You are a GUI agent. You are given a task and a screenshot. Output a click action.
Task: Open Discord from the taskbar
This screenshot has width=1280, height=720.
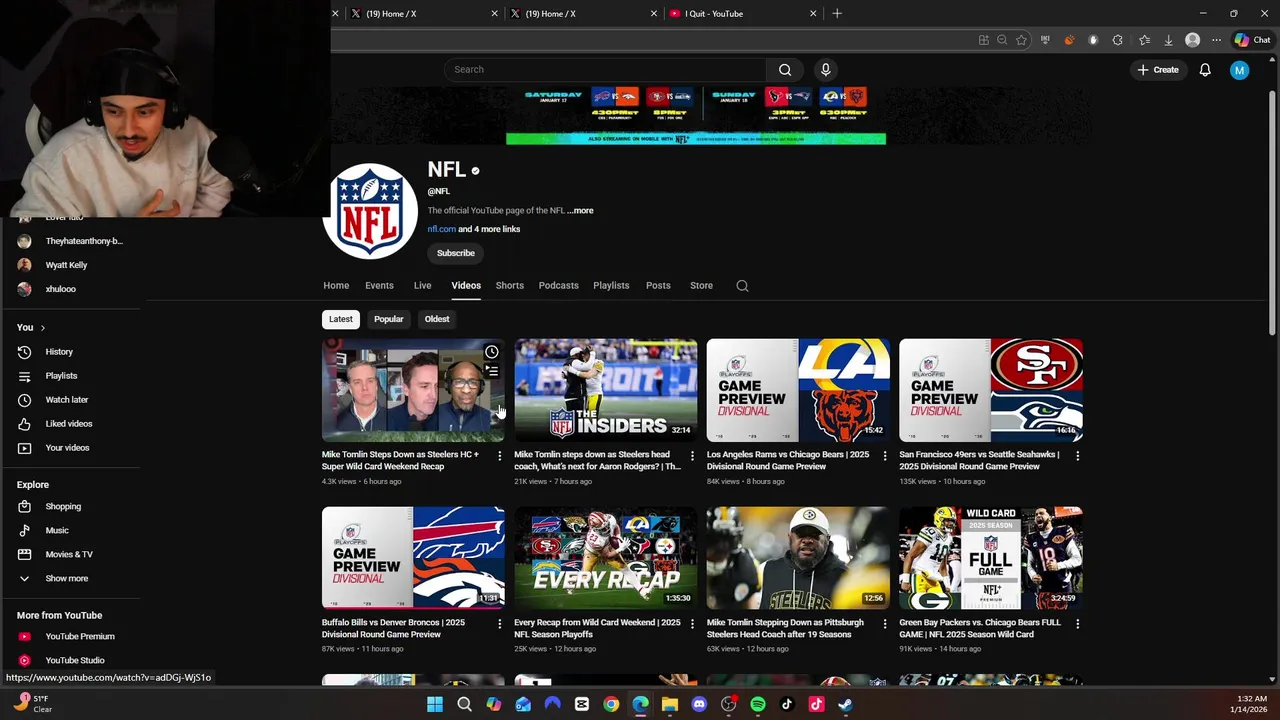(699, 704)
